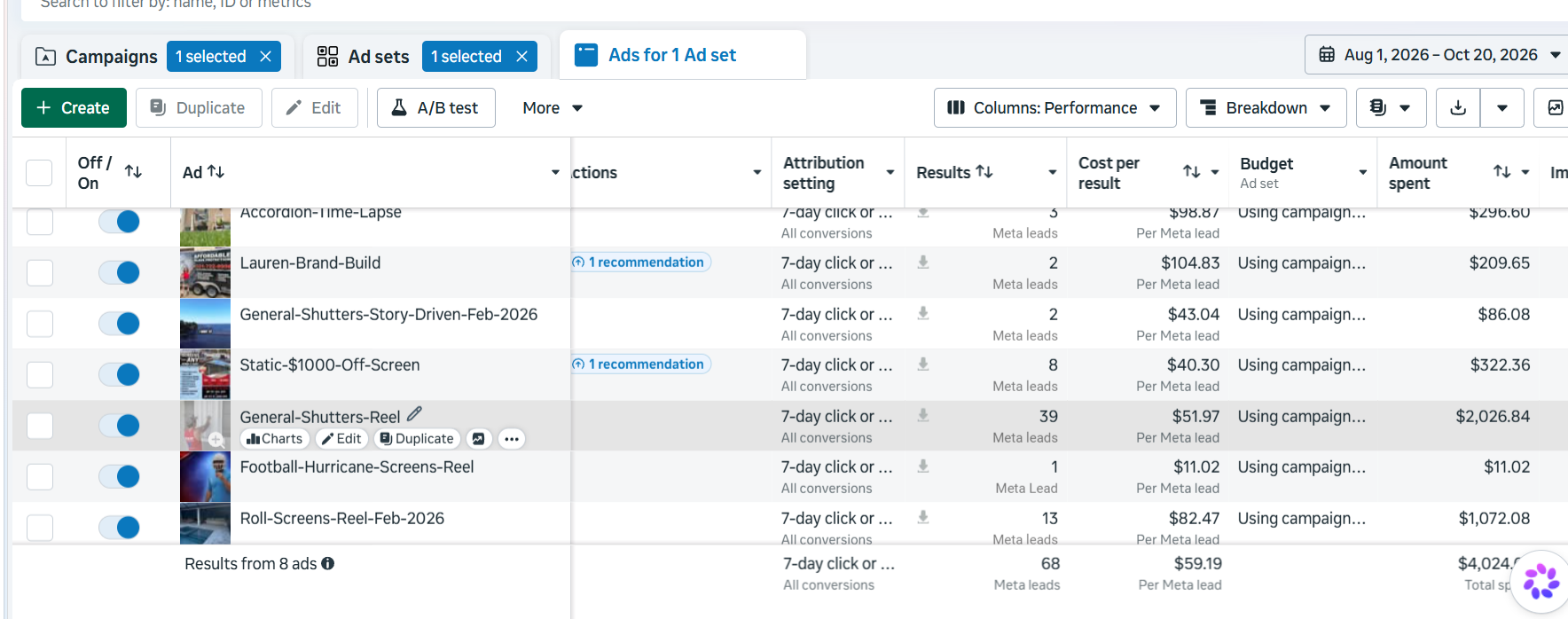Toggle off General-Shutters-Reel ad

(119, 426)
